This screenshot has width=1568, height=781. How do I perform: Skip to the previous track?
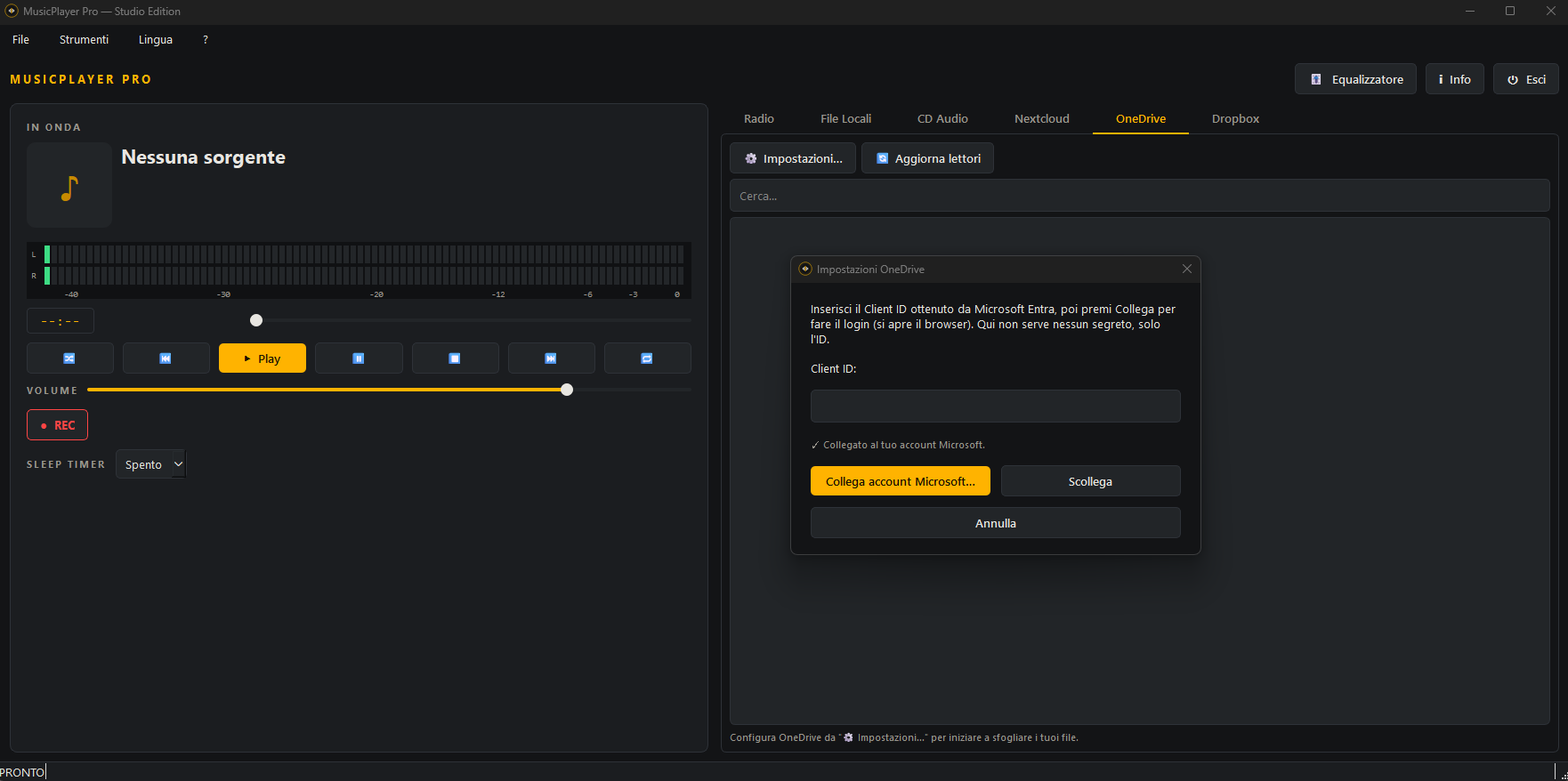166,358
